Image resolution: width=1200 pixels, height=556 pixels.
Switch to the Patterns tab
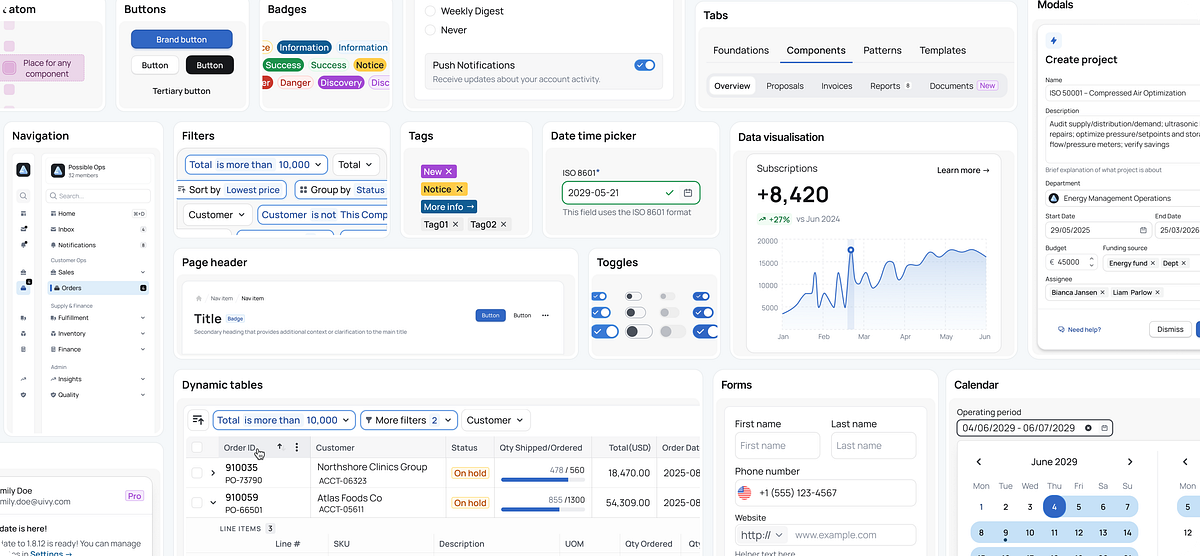882,50
